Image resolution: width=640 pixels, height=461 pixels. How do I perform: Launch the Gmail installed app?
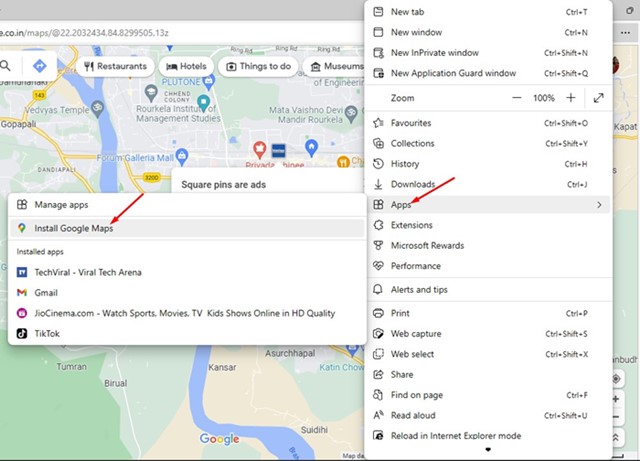[187, 293]
